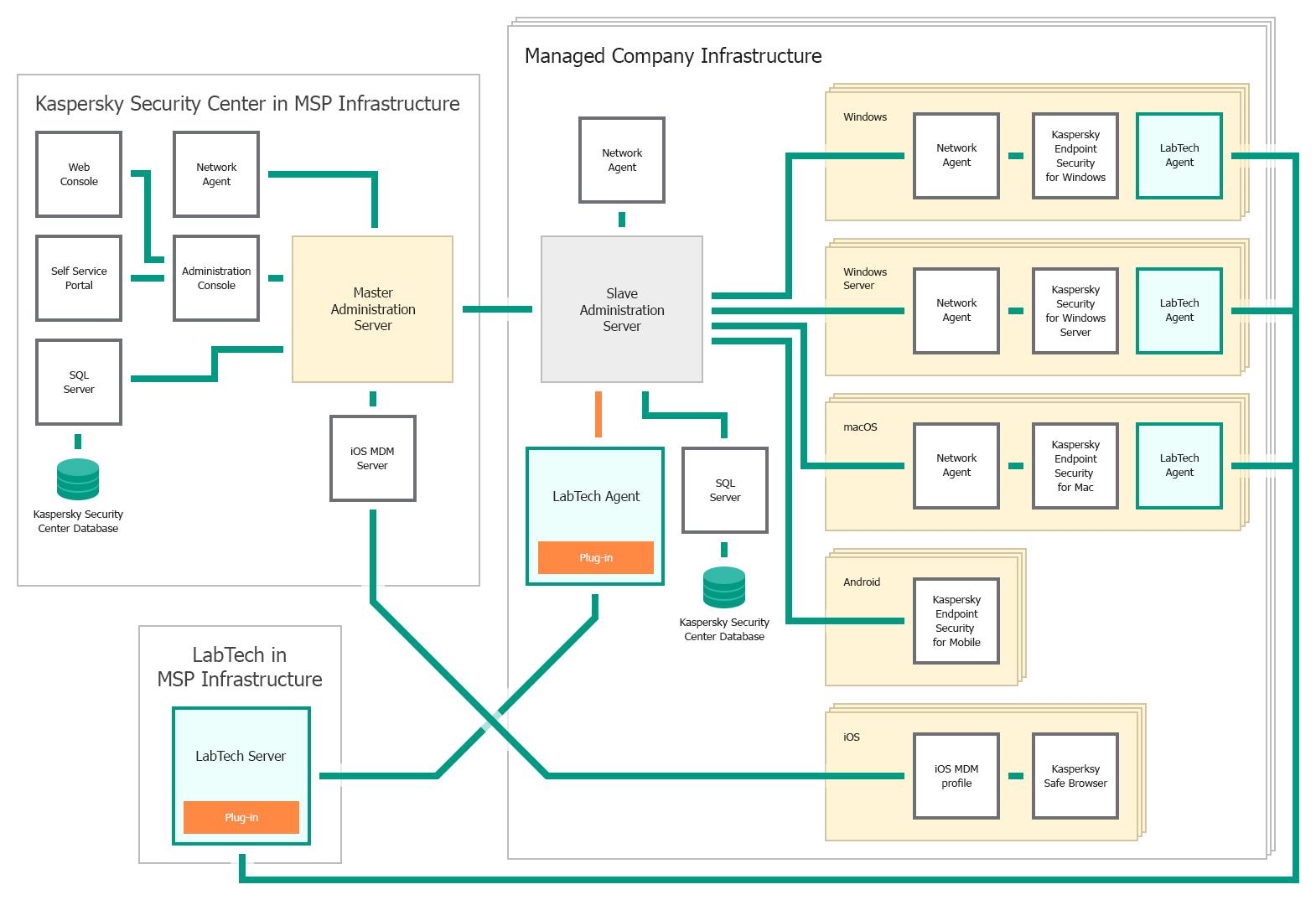Viewport: 1316px width, 900px height.
Task: Click the database icon below Slave SQL Server
Action: click(724, 587)
